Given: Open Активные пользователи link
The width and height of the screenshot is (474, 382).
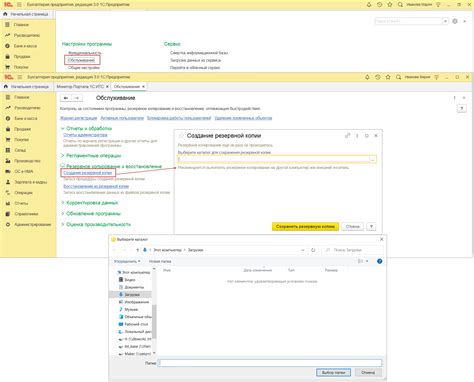Looking at the screenshot, I should pyautogui.click(x=122, y=118).
